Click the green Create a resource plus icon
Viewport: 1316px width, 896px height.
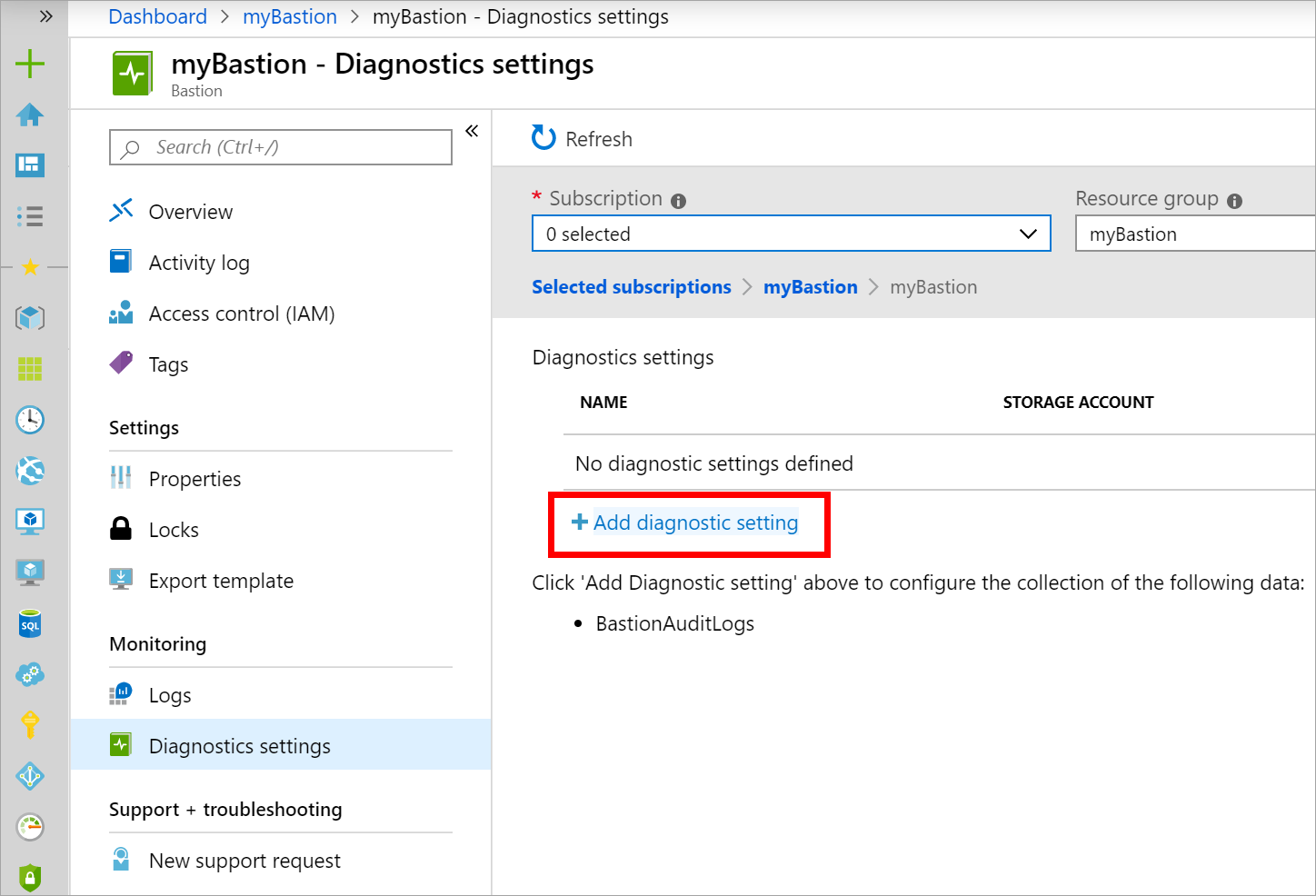pos(30,64)
